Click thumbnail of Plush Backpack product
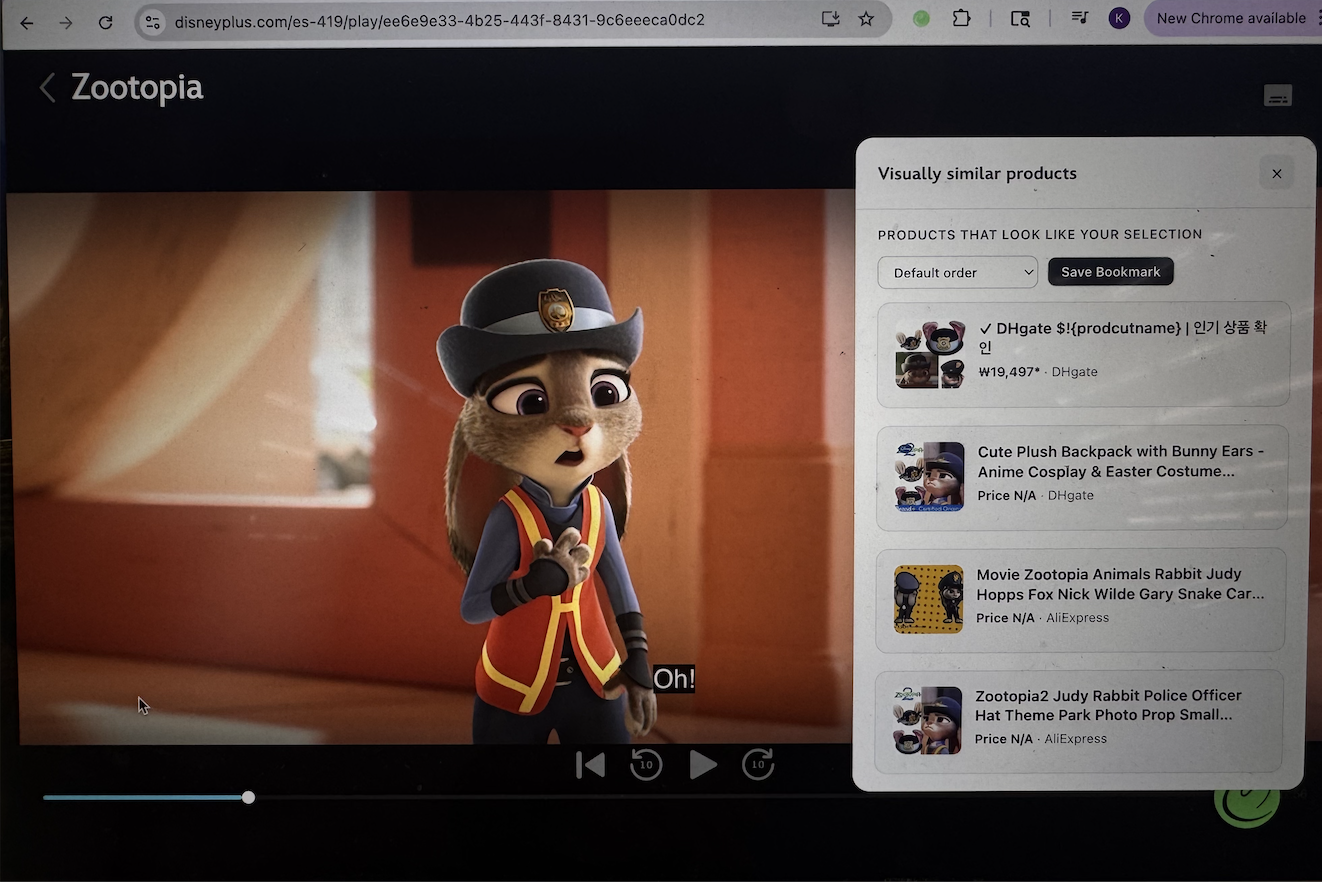The width and height of the screenshot is (1322, 882). 929,478
